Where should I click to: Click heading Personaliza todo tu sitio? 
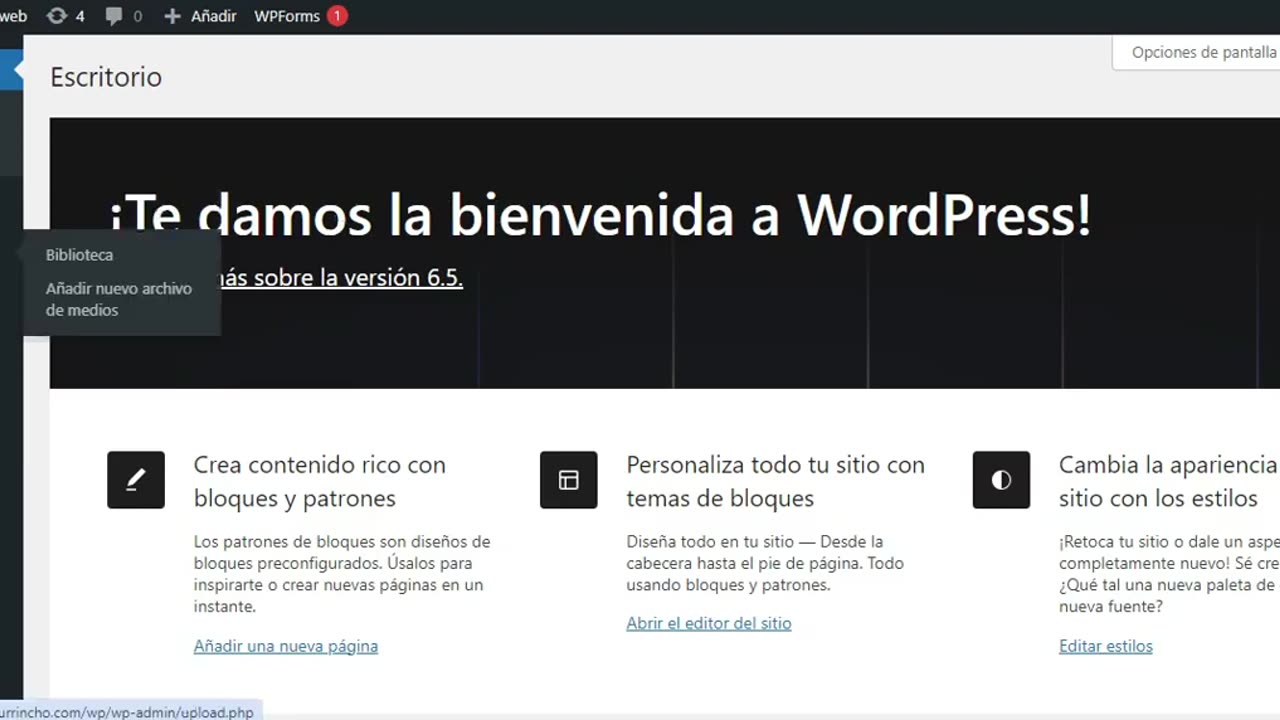point(776,481)
